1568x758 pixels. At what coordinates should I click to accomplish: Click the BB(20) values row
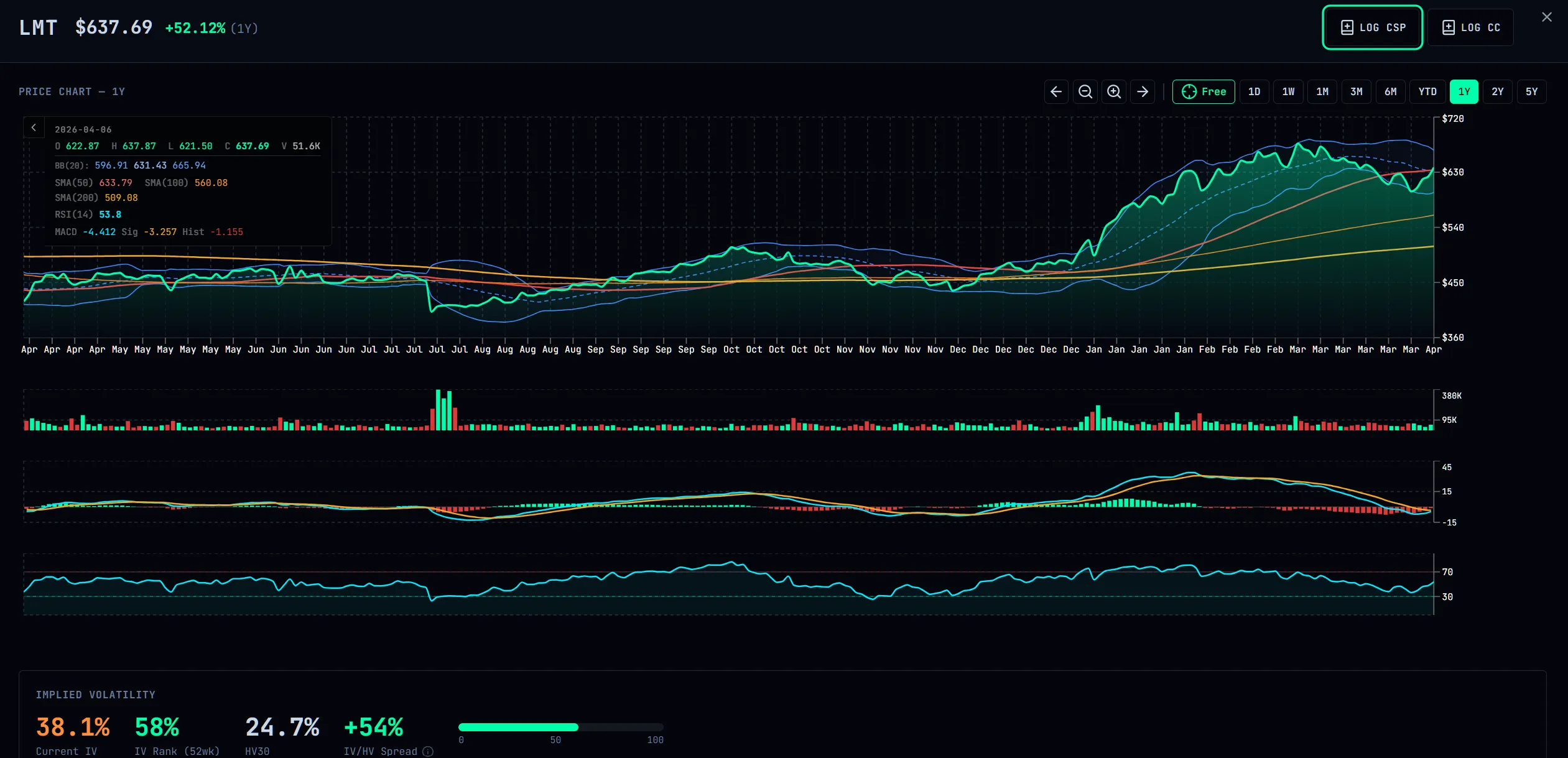130,165
